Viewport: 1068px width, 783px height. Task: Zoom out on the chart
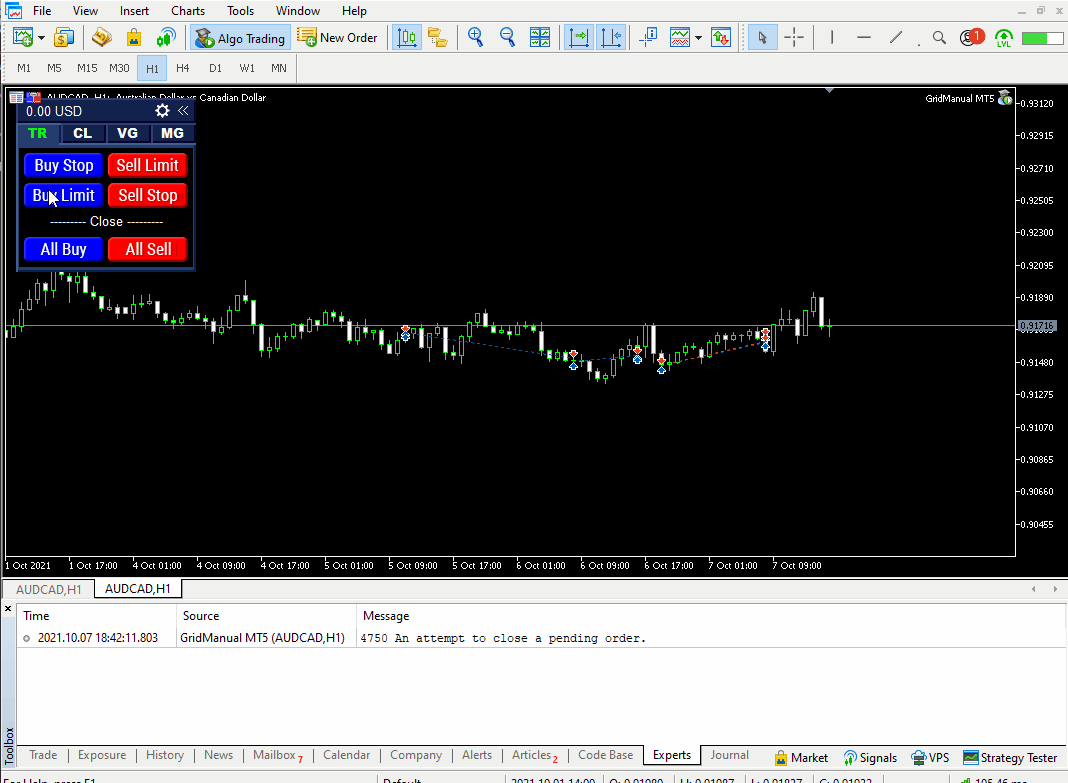(x=507, y=37)
